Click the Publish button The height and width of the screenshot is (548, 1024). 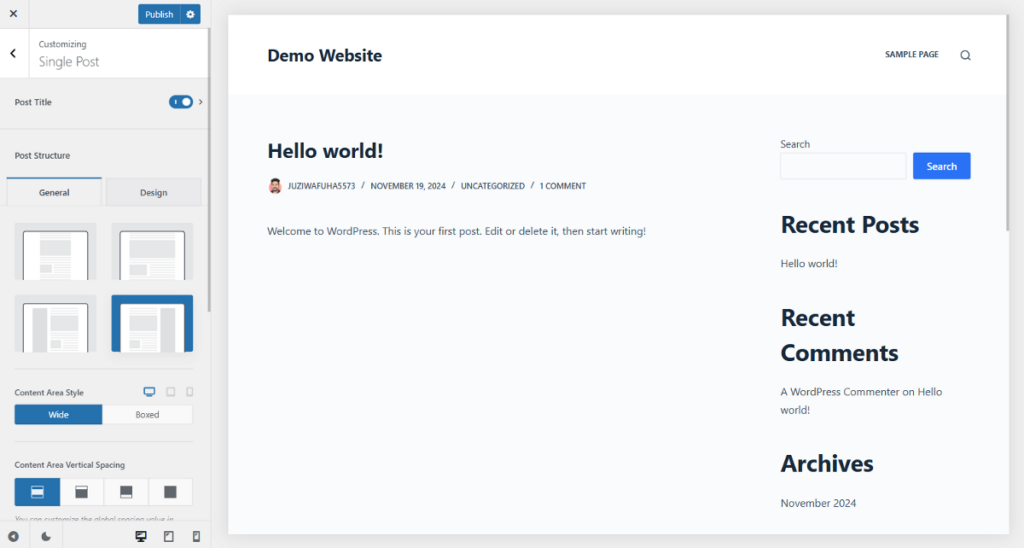[x=159, y=14]
